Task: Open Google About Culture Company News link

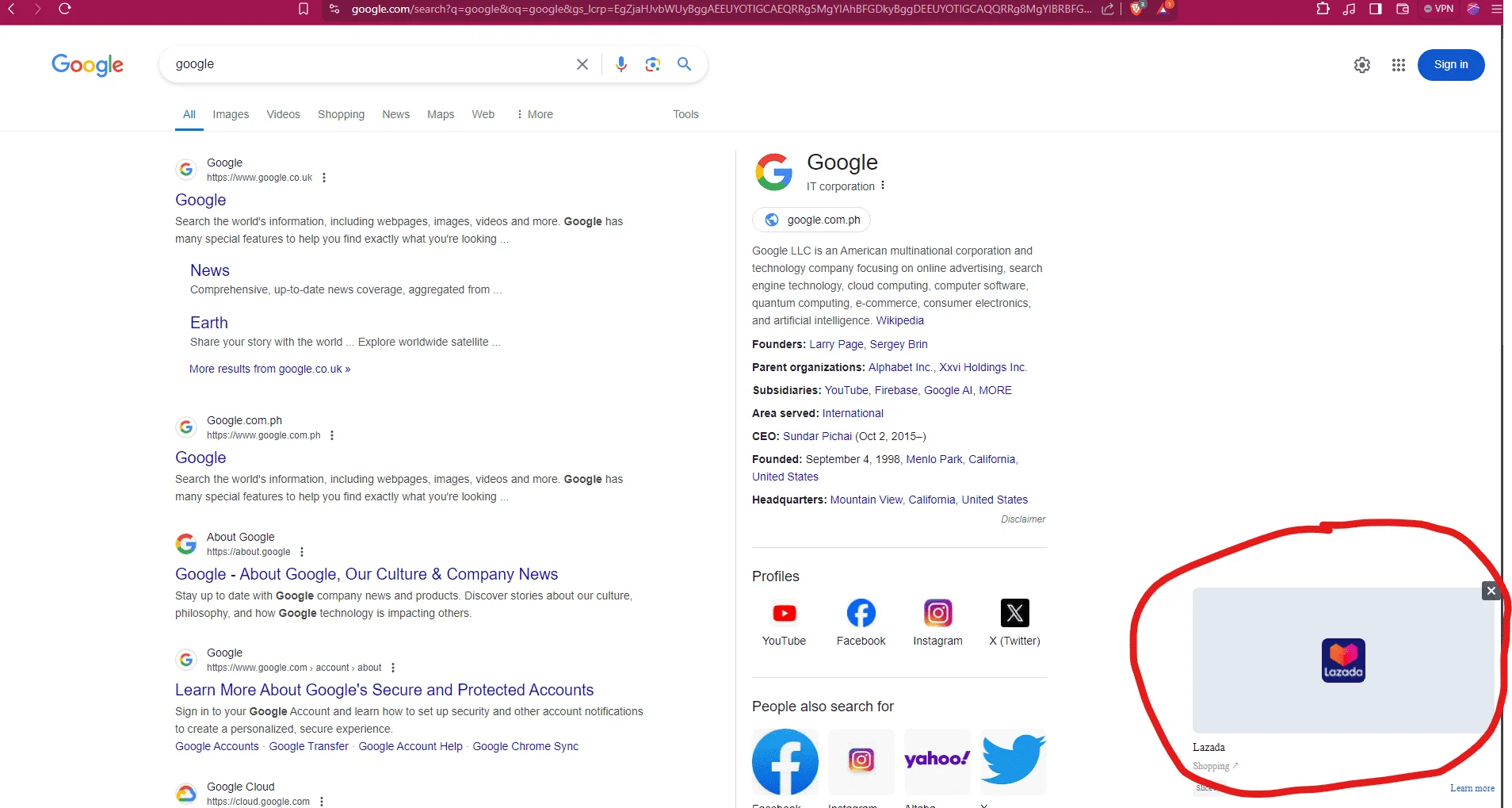Action: tap(366, 574)
